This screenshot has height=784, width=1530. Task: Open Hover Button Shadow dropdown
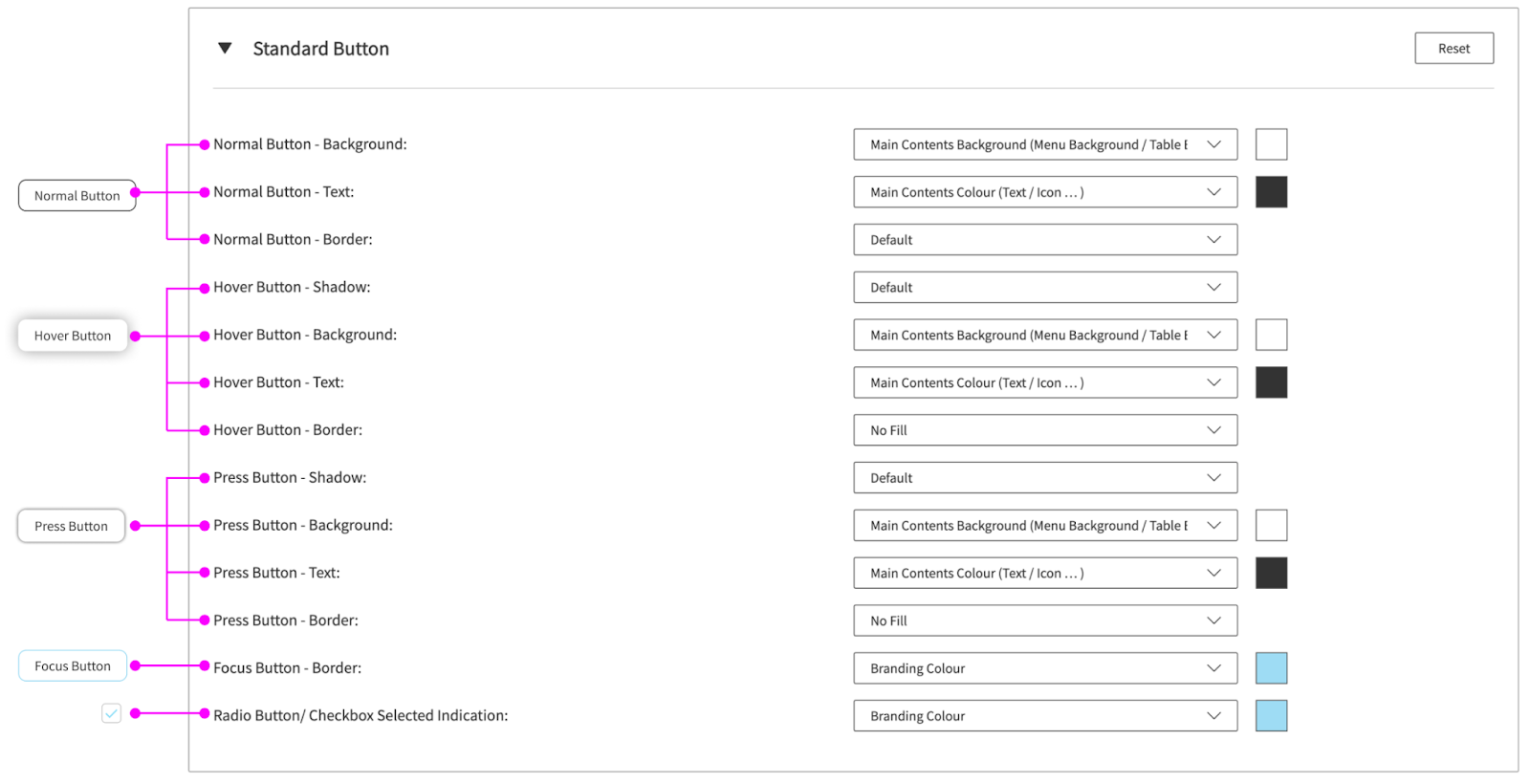tap(1045, 288)
